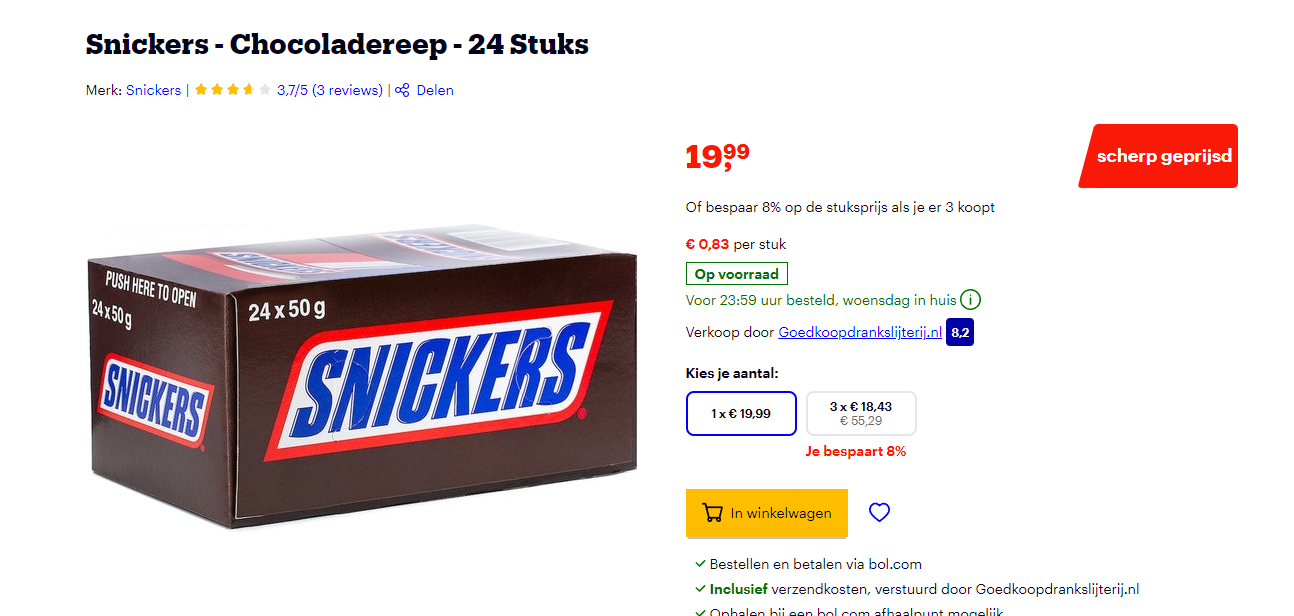The width and height of the screenshot is (1294, 616).
Task: Select the 1 x € 19,99 quantity option
Action: (741, 413)
